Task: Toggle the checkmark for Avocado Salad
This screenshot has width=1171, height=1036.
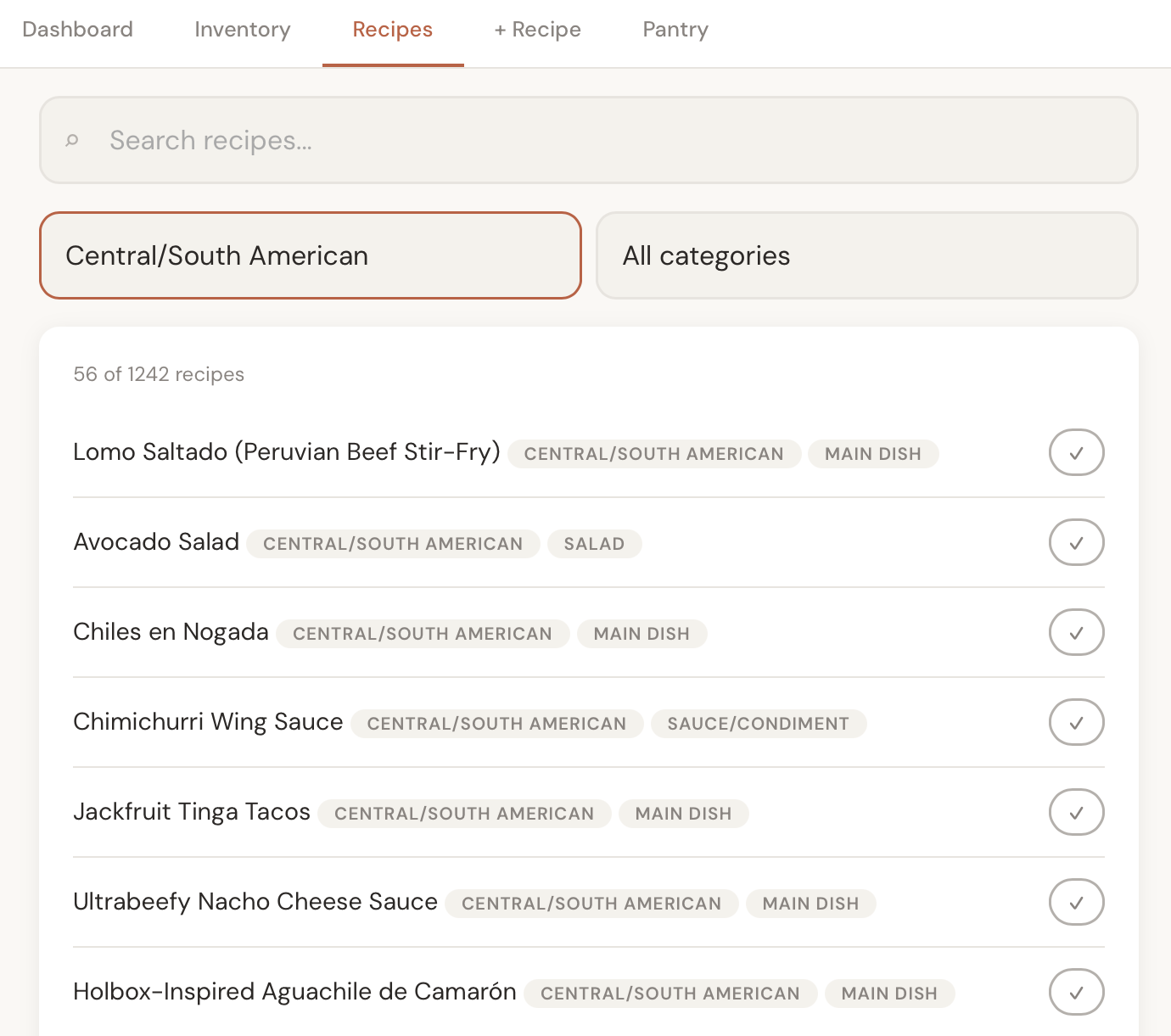Action: tap(1077, 542)
